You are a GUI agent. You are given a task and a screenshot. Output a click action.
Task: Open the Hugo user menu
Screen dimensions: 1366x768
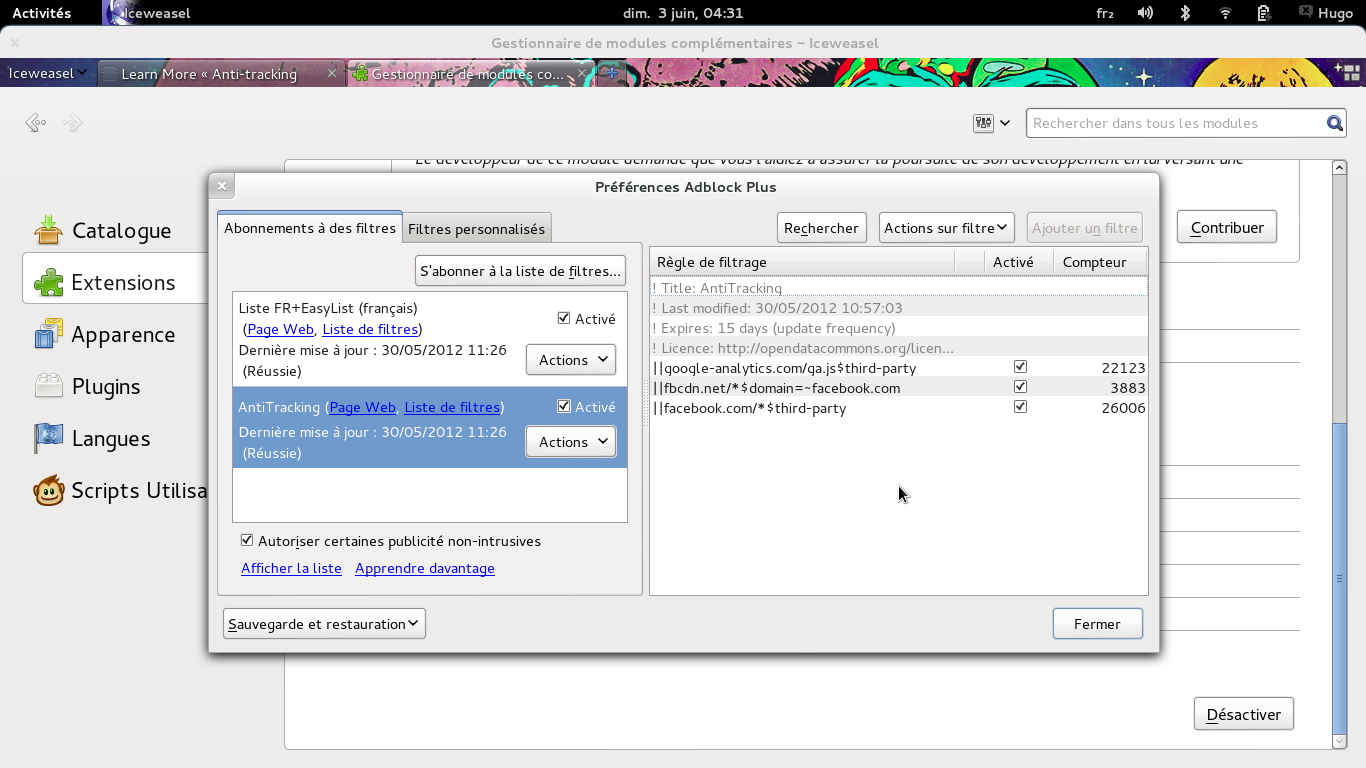(1326, 13)
